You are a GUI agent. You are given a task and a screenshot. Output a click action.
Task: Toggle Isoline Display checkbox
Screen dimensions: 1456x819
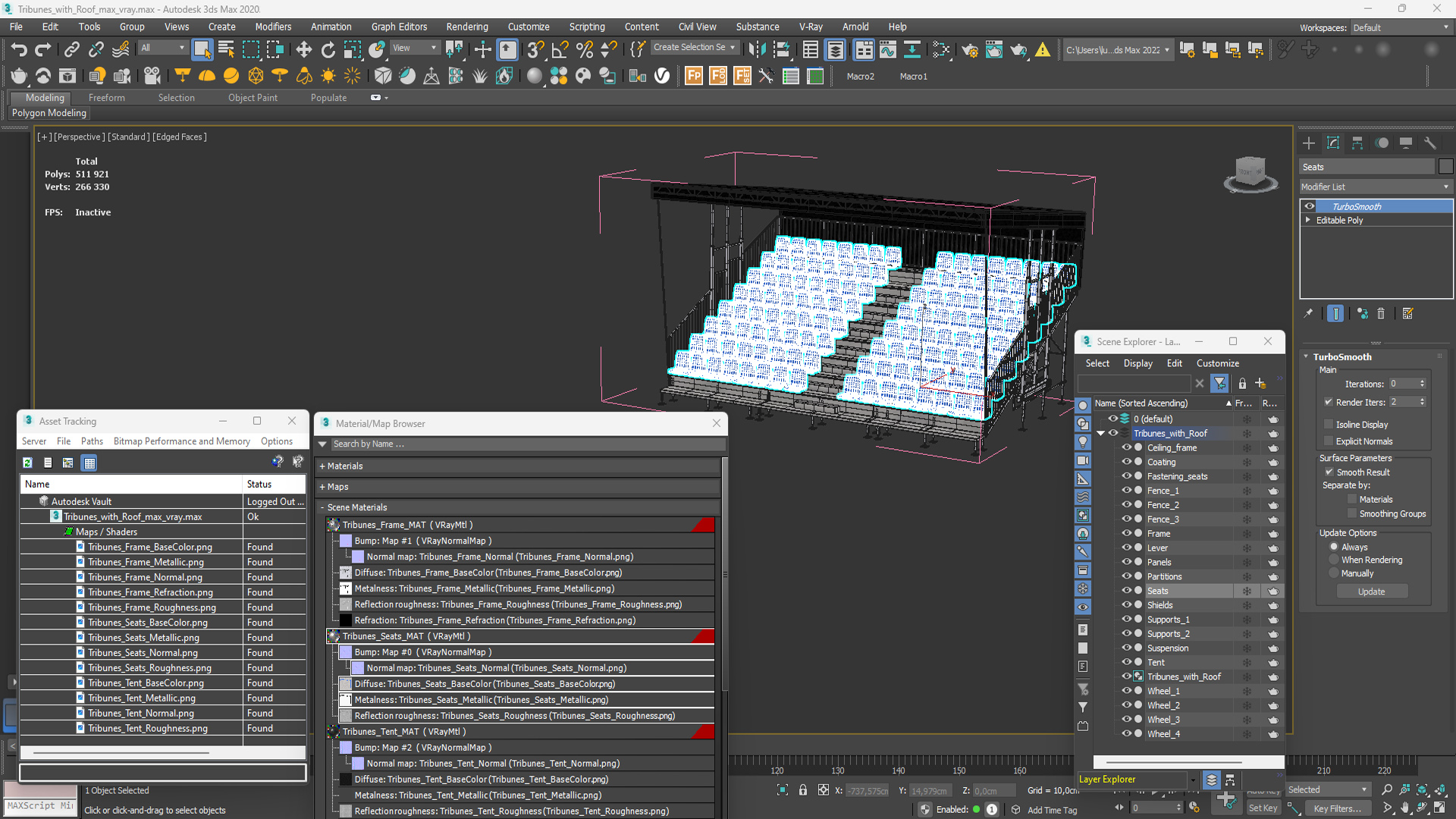point(1329,425)
